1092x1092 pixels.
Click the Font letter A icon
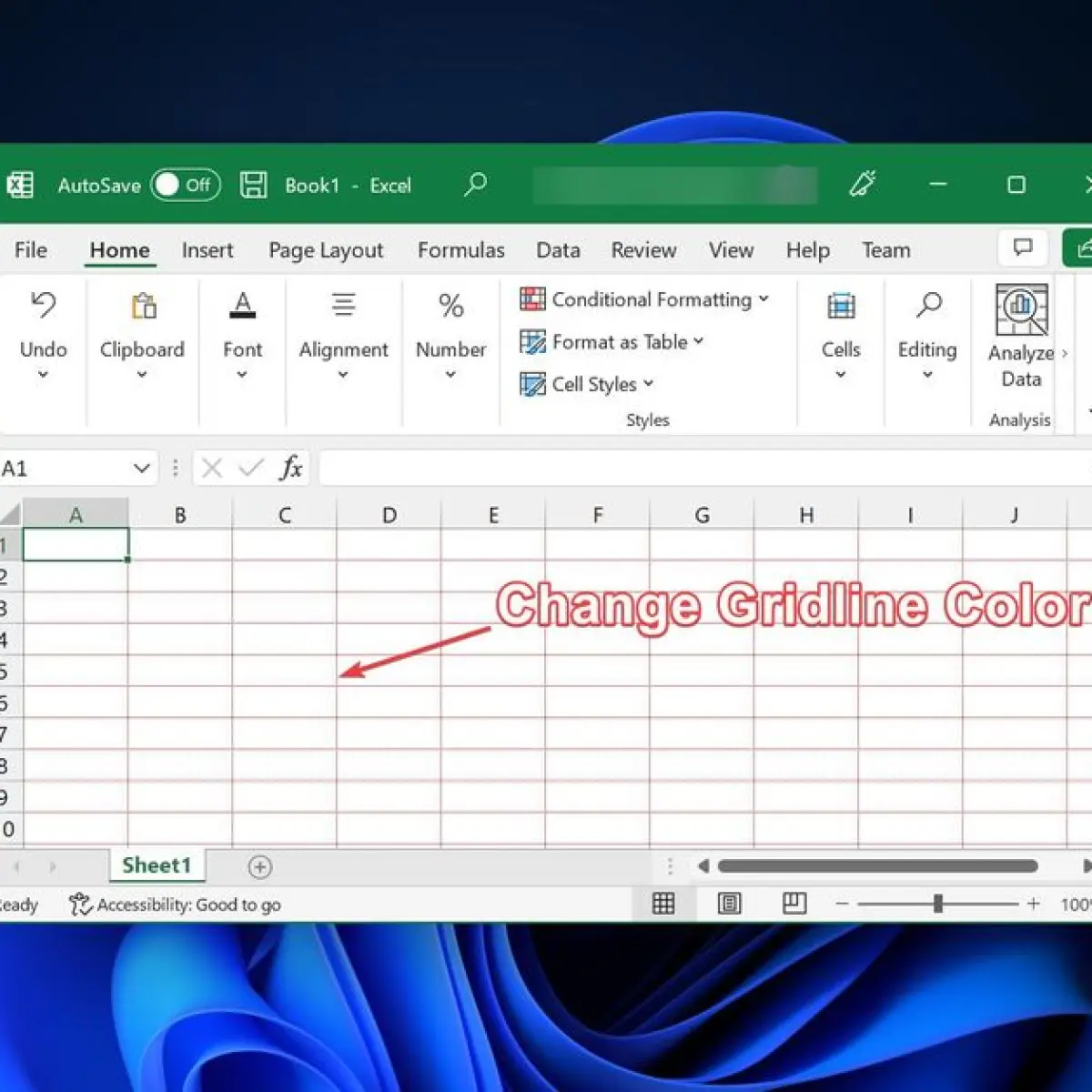tap(242, 305)
